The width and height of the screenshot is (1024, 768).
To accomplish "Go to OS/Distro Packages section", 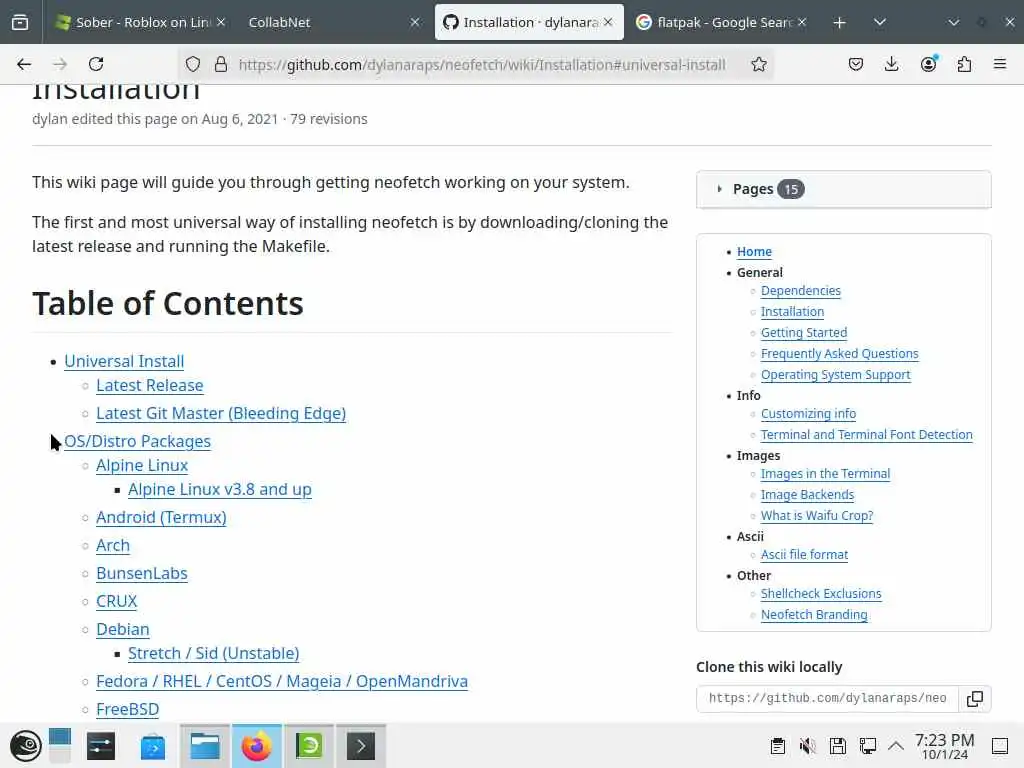I will (x=137, y=441).
